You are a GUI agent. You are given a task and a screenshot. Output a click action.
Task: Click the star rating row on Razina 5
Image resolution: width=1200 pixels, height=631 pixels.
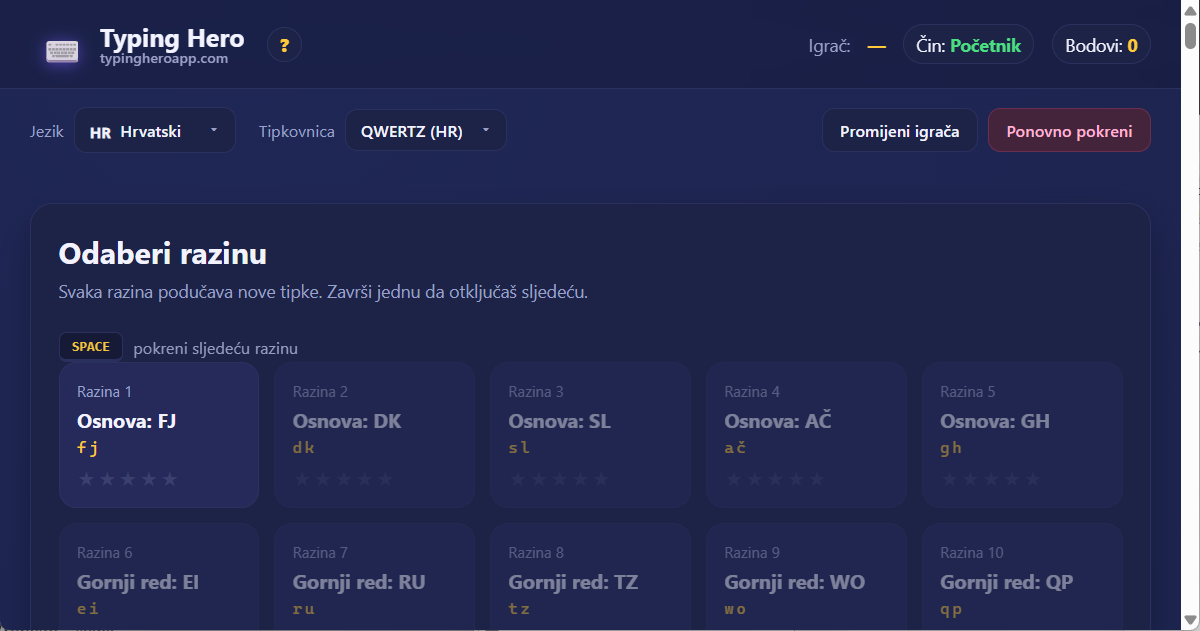click(x=992, y=479)
